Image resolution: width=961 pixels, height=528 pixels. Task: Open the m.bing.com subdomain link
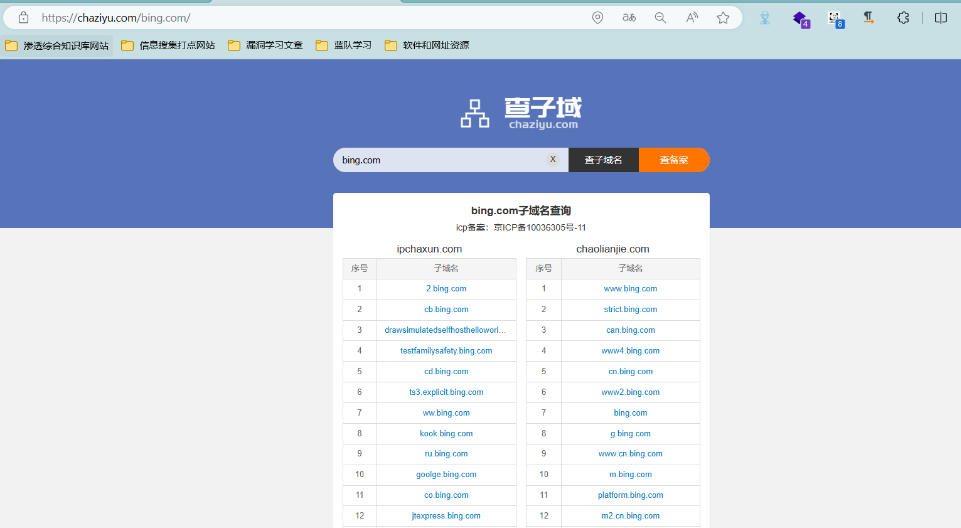pyautogui.click(x=630, y=474)
